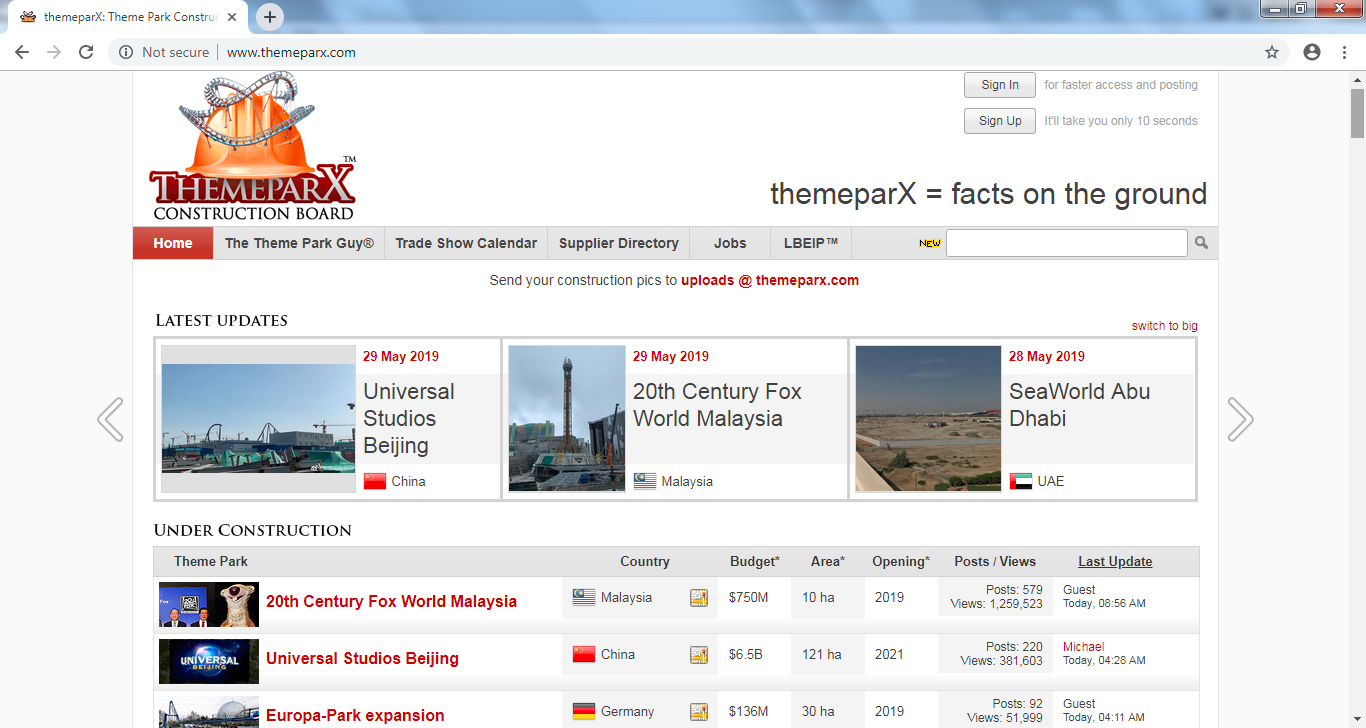Click UAE flag in SeaWorld card
1366x728 pixels.
coord(1021,481)
